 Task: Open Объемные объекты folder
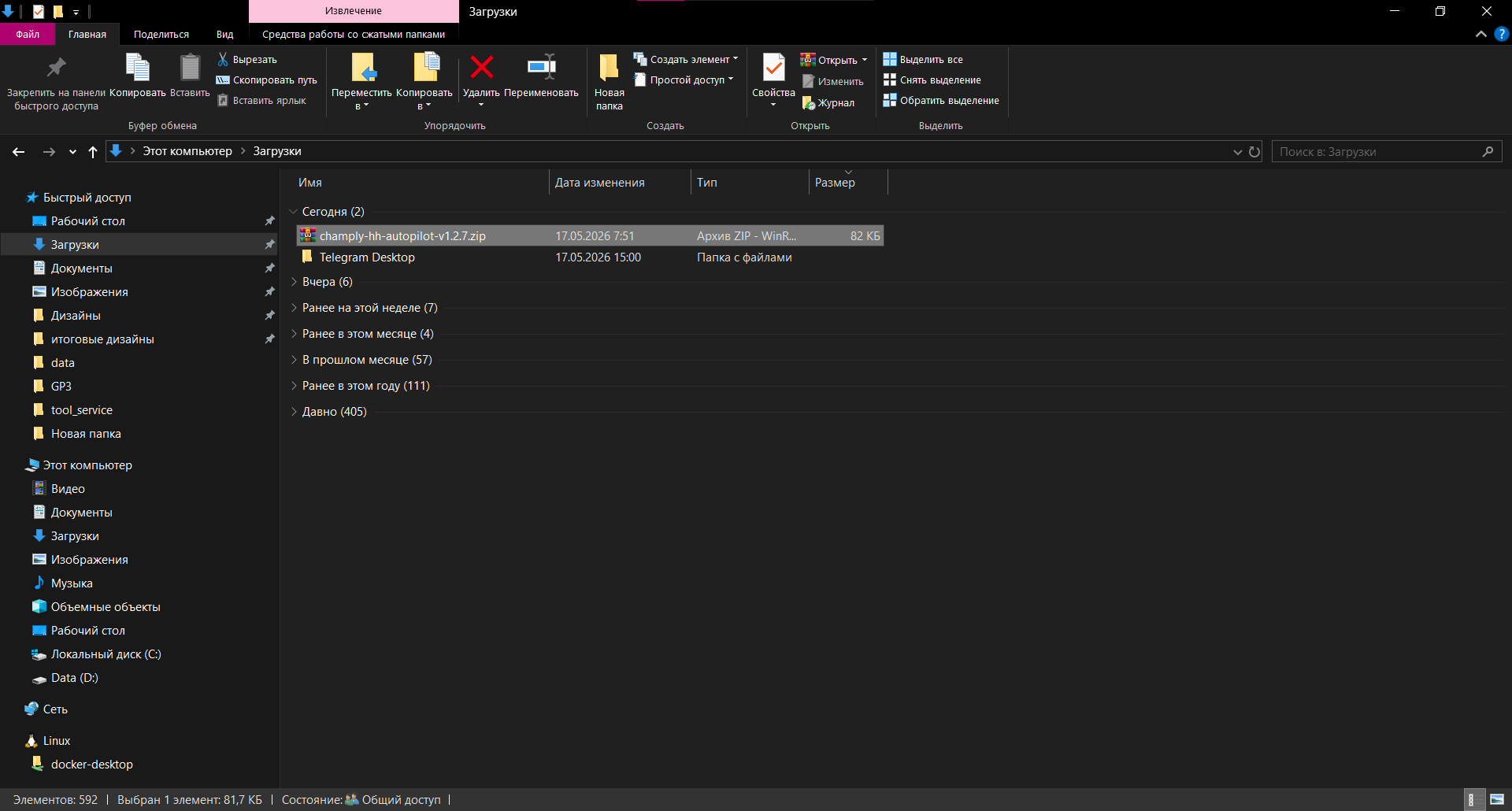point(106,607)
